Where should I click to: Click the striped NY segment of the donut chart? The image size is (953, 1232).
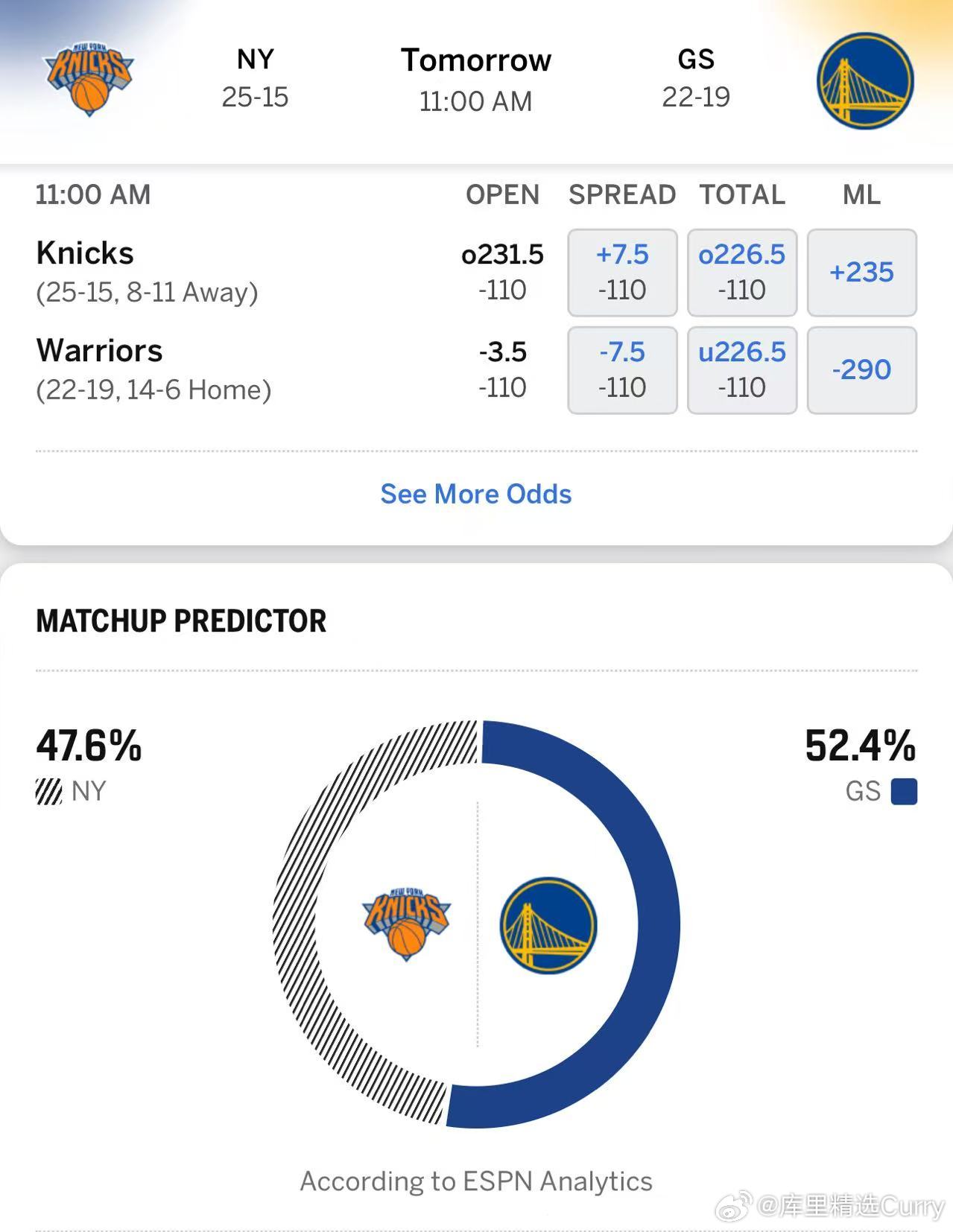click(296, 924)
